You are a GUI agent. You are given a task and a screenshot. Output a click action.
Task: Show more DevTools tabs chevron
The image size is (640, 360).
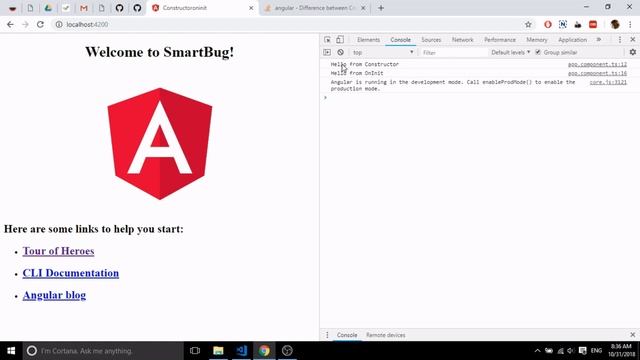[x=599, y=40]
